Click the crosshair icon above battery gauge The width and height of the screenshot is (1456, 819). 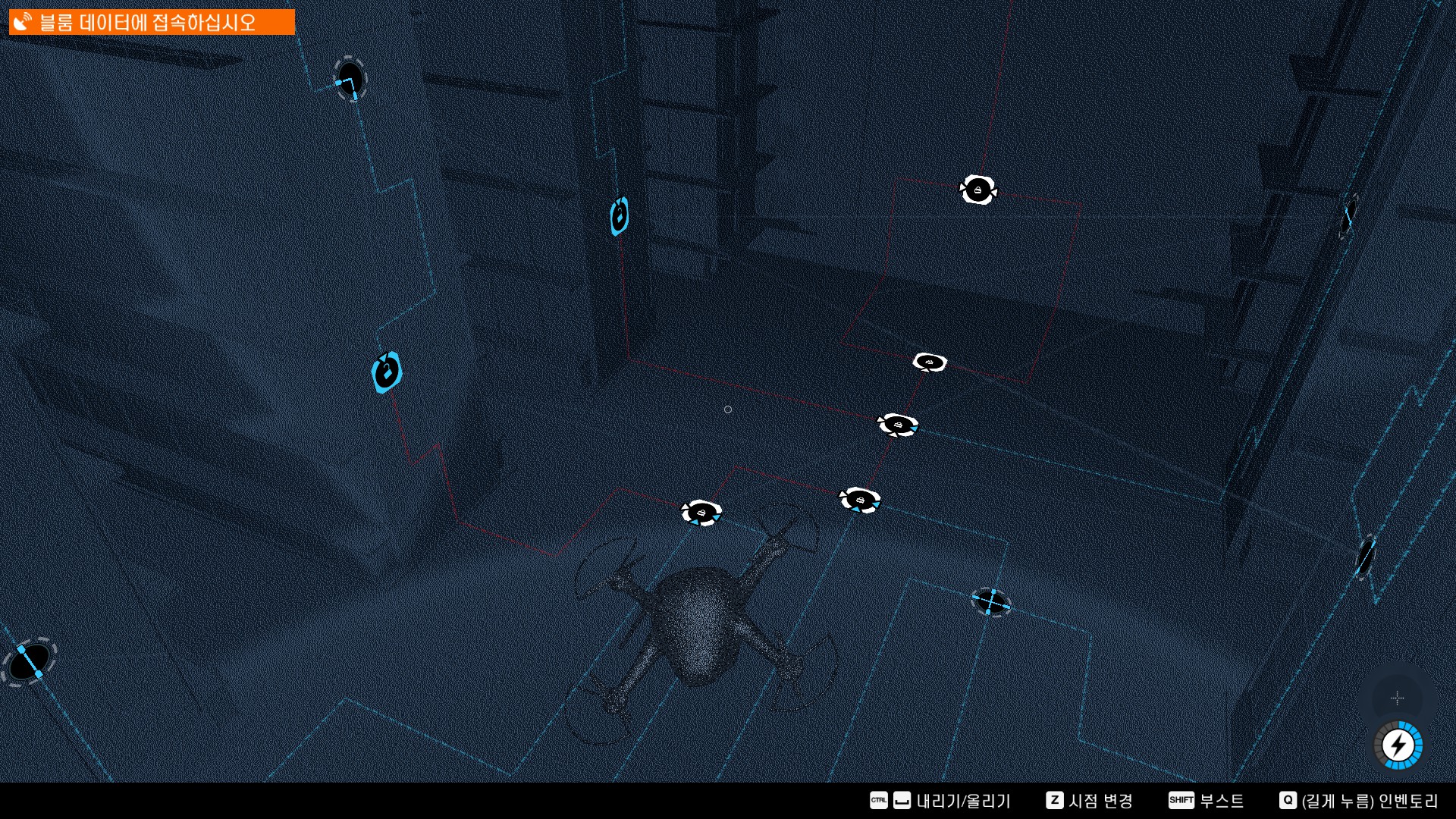(1397, 698)
